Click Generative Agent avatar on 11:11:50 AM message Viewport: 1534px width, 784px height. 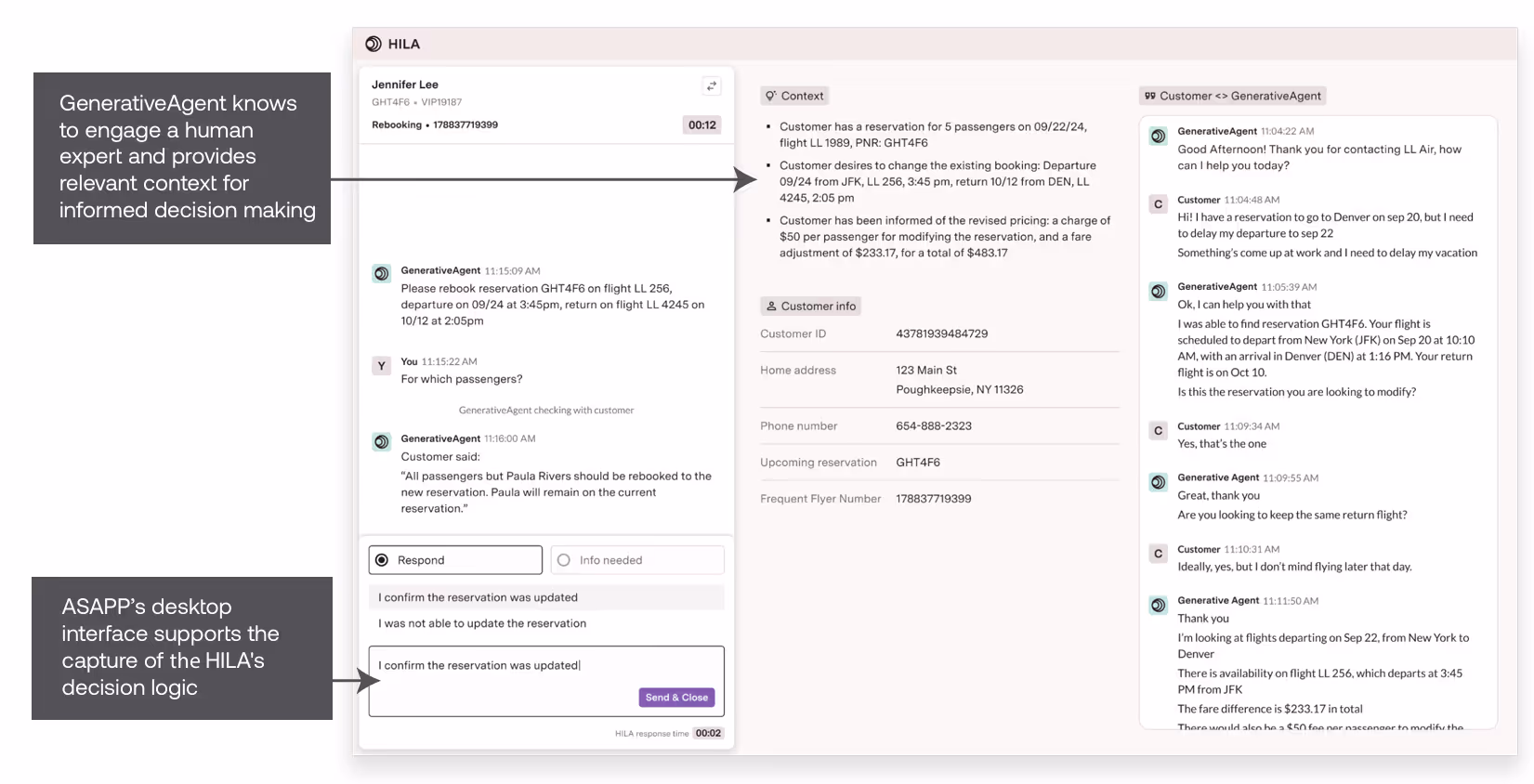(x=1159, y=605)
